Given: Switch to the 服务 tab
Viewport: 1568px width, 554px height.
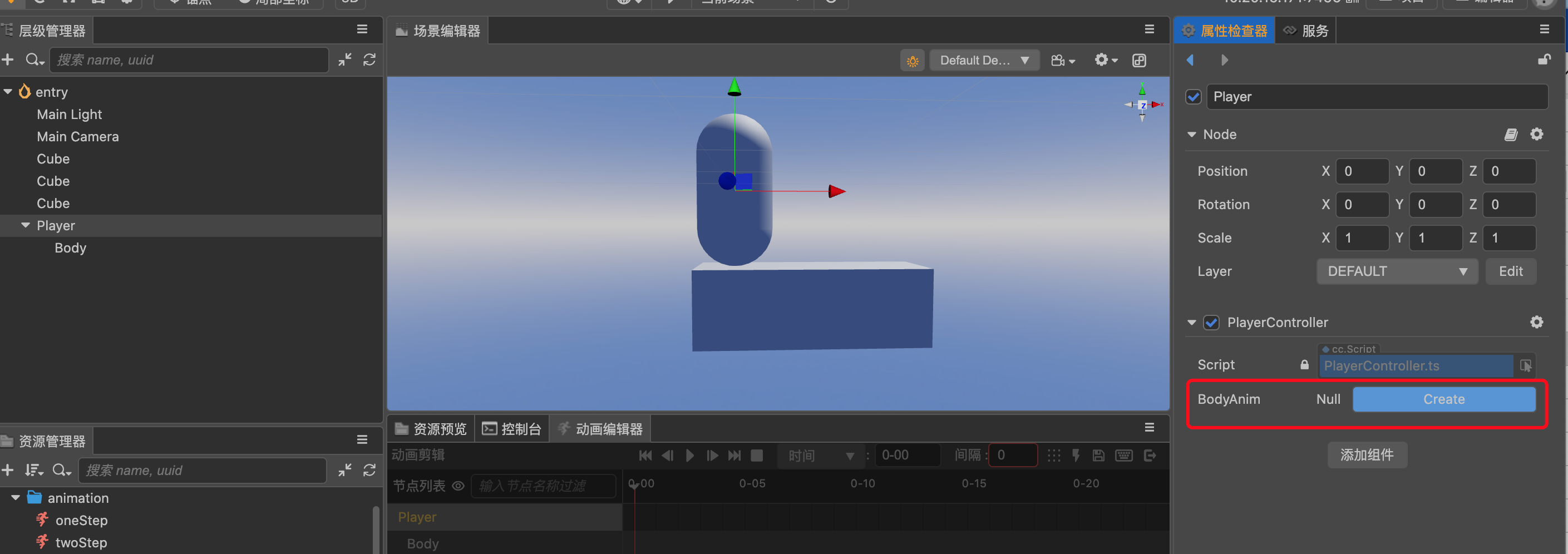Looking at the screenshot, I should [1306, 31].
